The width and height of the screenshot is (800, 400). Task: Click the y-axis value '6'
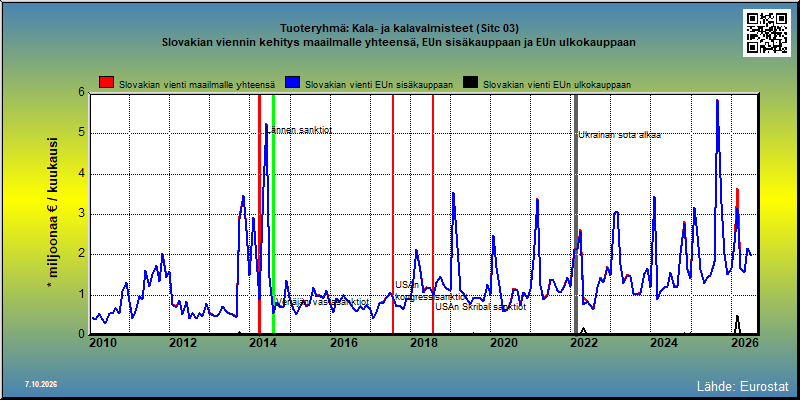tap(81, 92)
